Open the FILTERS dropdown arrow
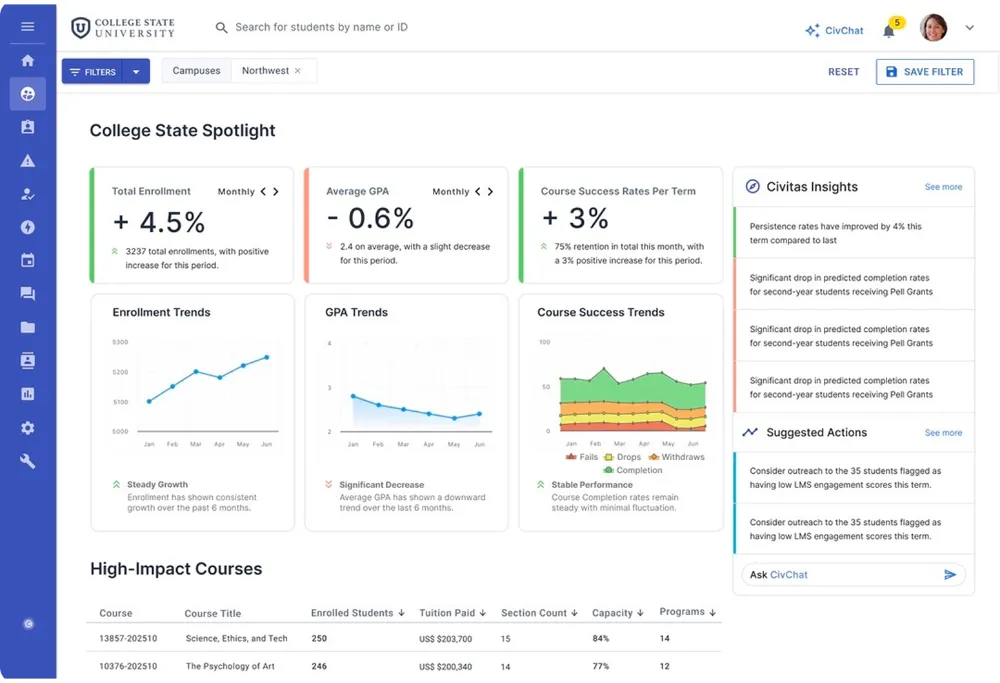The width and height of the screenshot is (1000, 683). [136, 71]
